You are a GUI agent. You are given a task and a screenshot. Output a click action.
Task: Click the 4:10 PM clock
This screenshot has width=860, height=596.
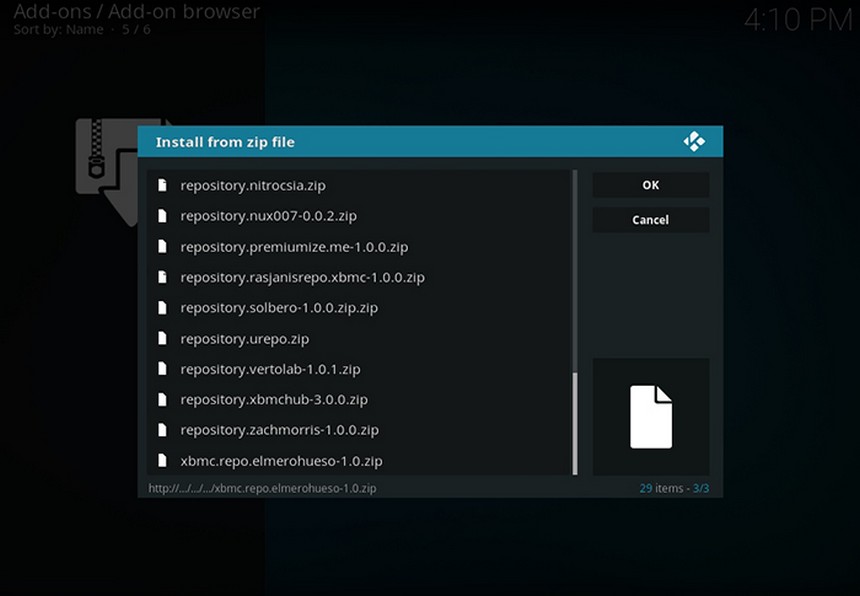tap(798, 20)
